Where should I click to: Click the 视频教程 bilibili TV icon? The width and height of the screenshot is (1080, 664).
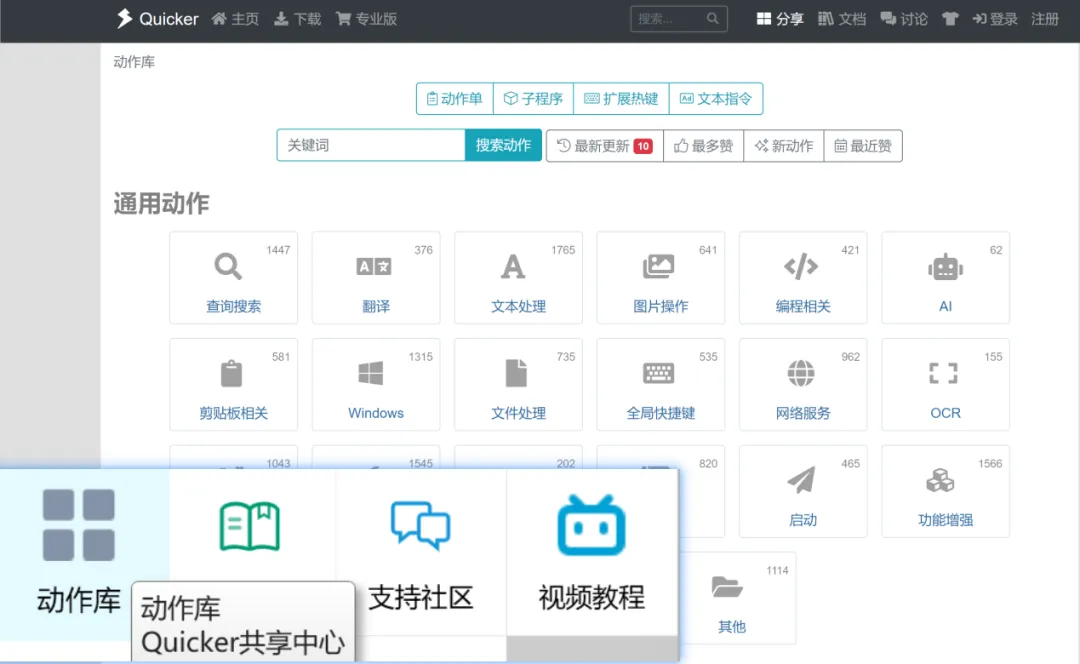(x=591, y=525)
